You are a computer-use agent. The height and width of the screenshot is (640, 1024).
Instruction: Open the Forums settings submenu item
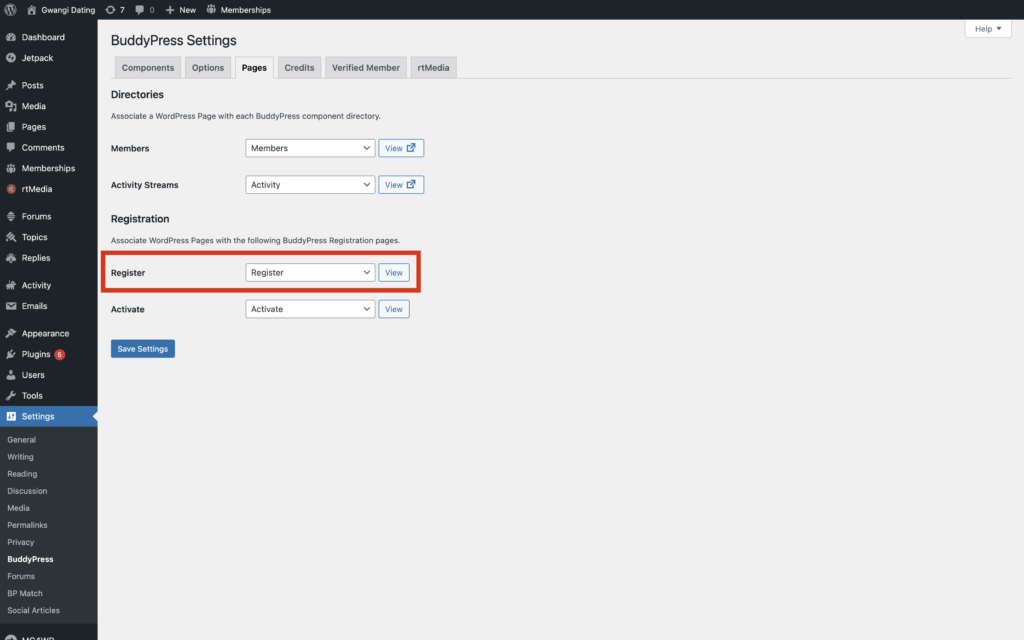pyautogui.click(x=21, y=576)
